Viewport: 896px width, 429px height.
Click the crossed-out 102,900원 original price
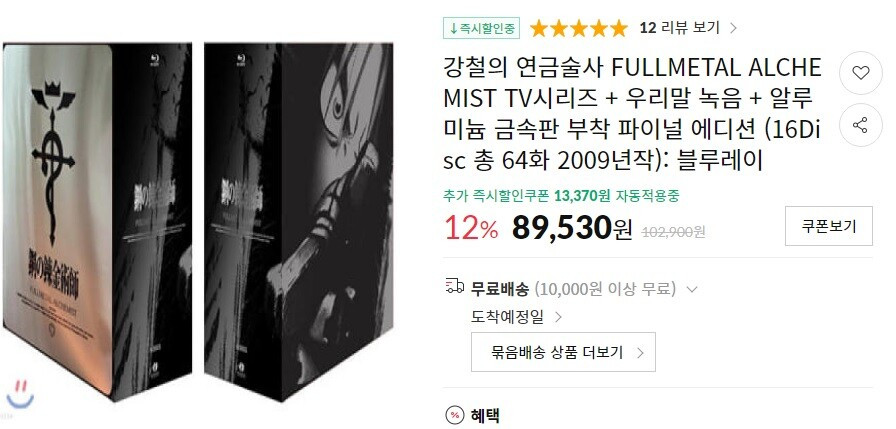point(674,231)
